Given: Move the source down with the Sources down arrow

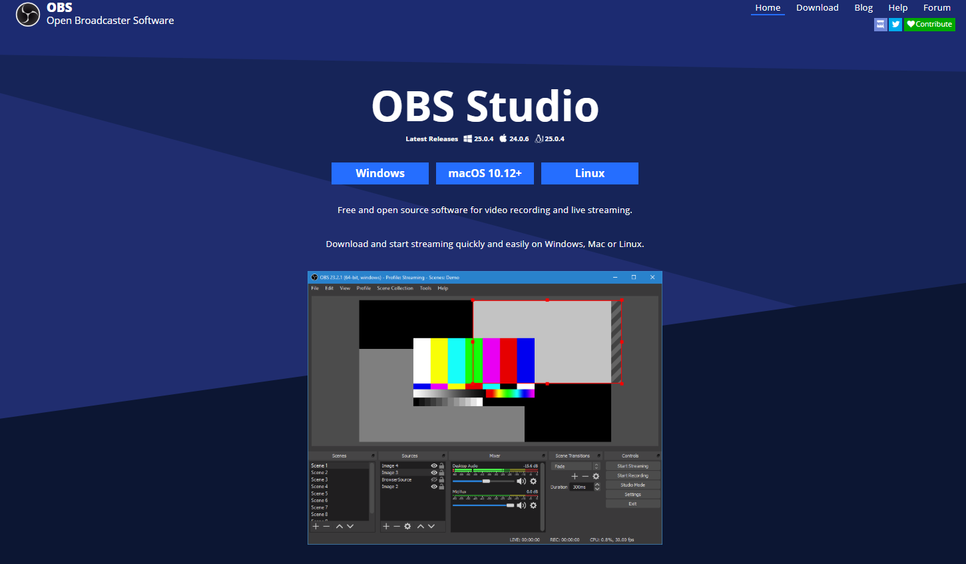Looking at the screenshot, I should pos(431,526).
